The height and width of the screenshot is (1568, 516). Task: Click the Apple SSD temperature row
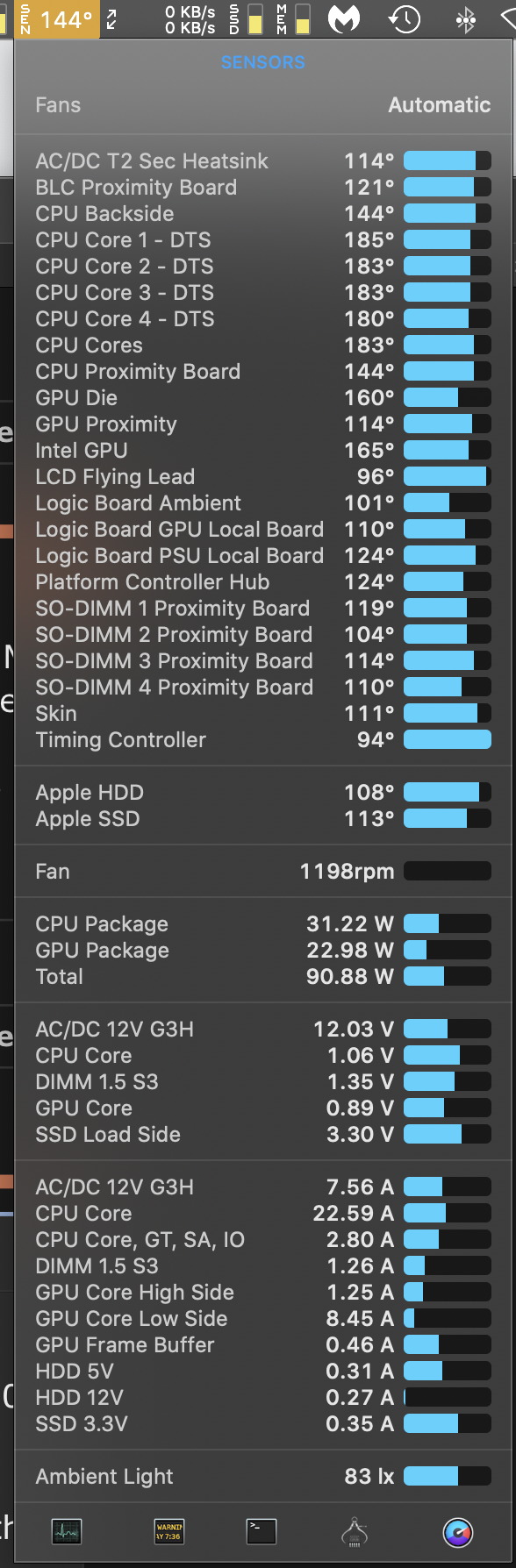pyautogui.click(x=263, y=819)
